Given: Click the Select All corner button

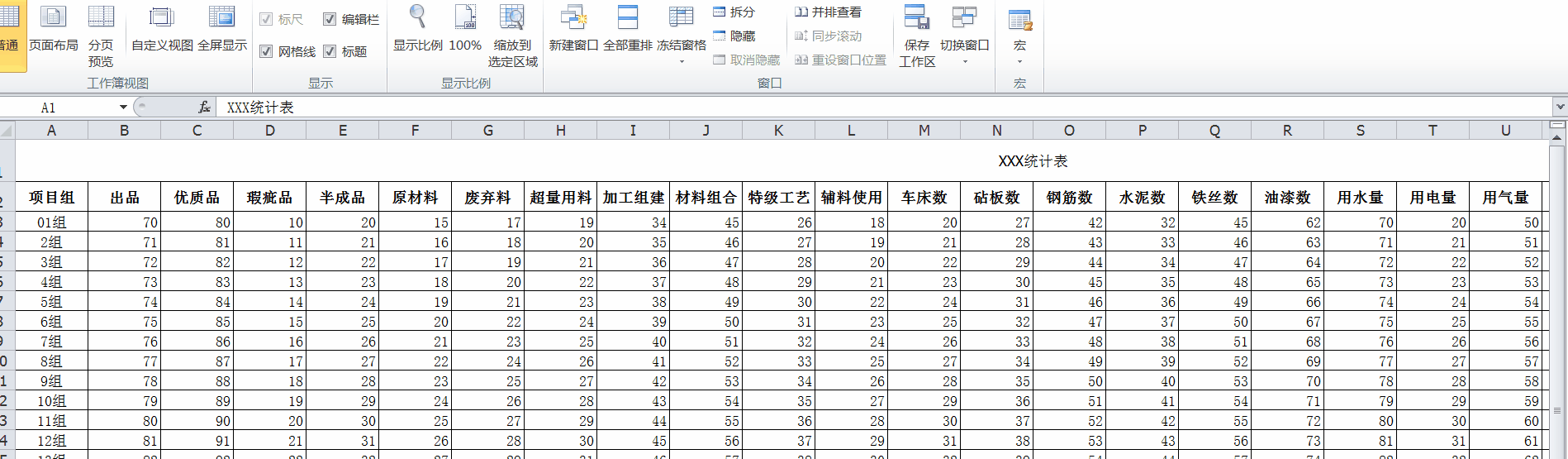Looking at the screenshot, I should coord(7,130).
